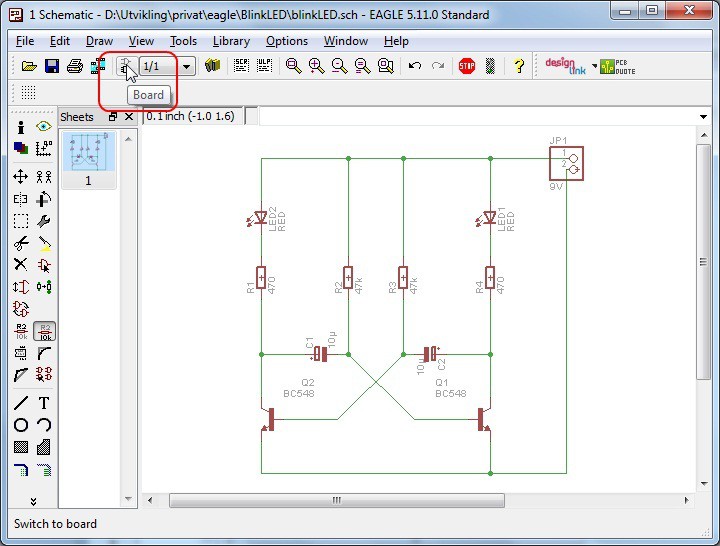Viewport: 720px width, 546px height.
Task: Choose the Circle drawing tool
Action: coord(20,425)
